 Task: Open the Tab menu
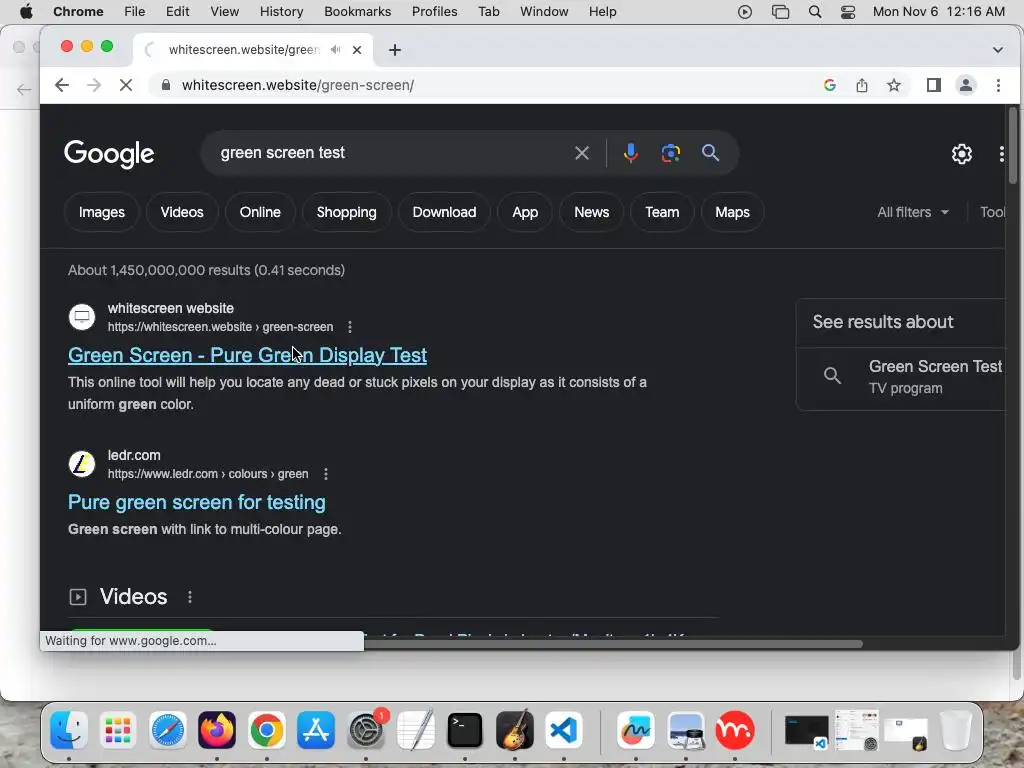[488, 12]
